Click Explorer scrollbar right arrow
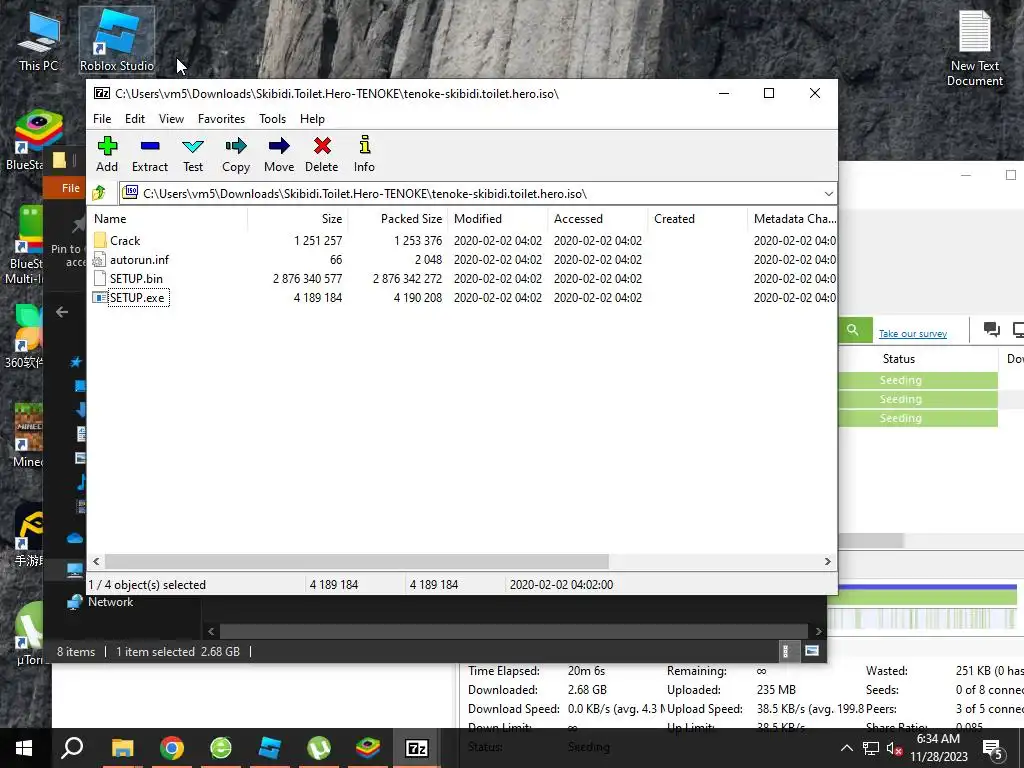Image resolution: width=1024 pixels, height=768 pixels. [818, 631]
